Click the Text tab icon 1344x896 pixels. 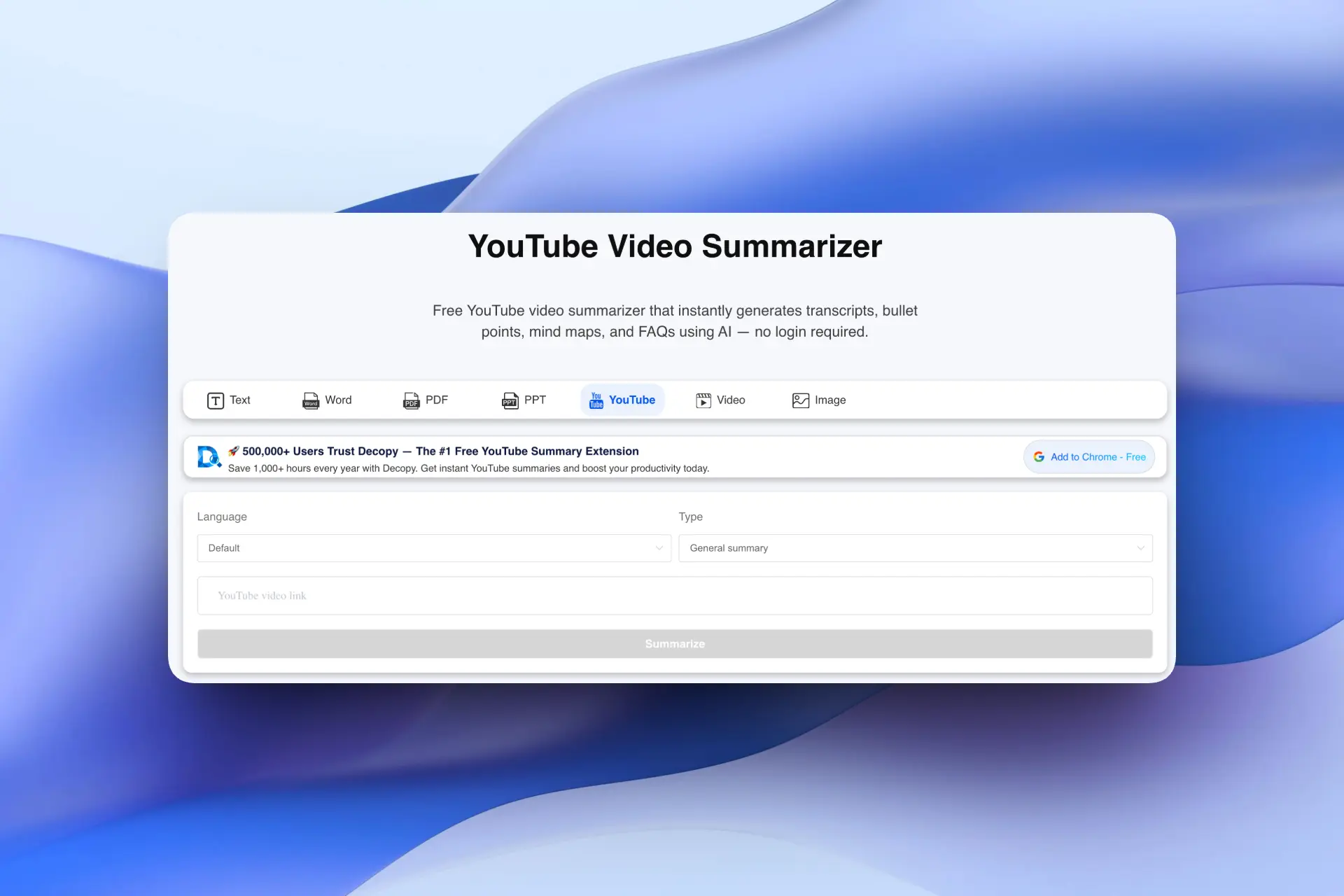click(215, 400)
